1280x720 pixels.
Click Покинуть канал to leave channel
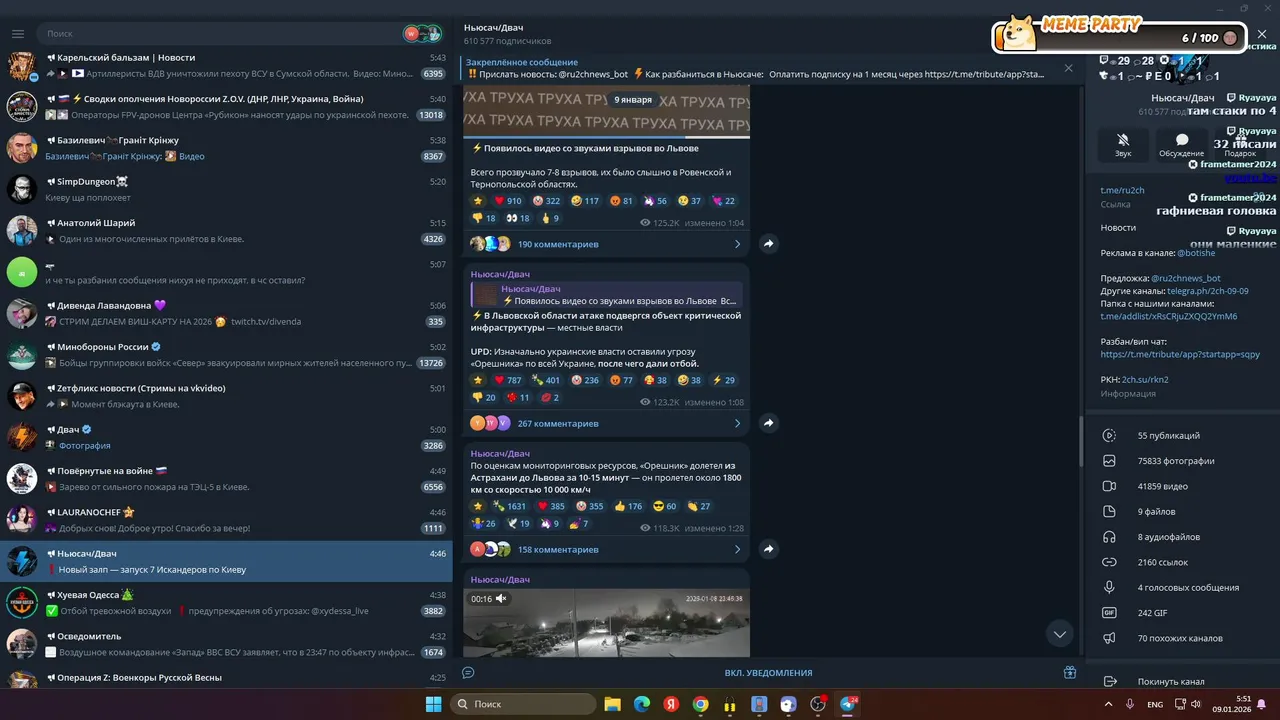[1170, 682]
